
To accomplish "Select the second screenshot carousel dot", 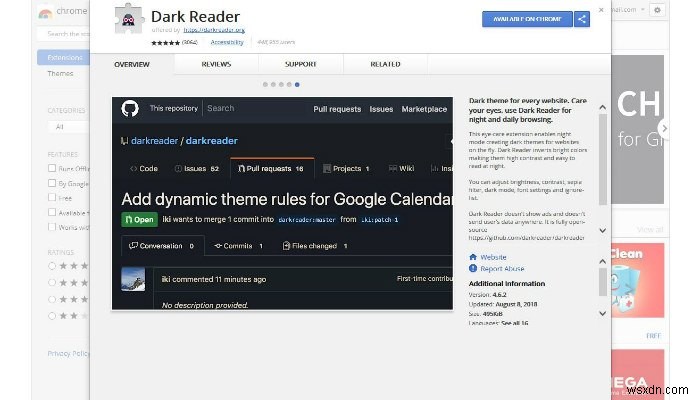I will [273, 84].
